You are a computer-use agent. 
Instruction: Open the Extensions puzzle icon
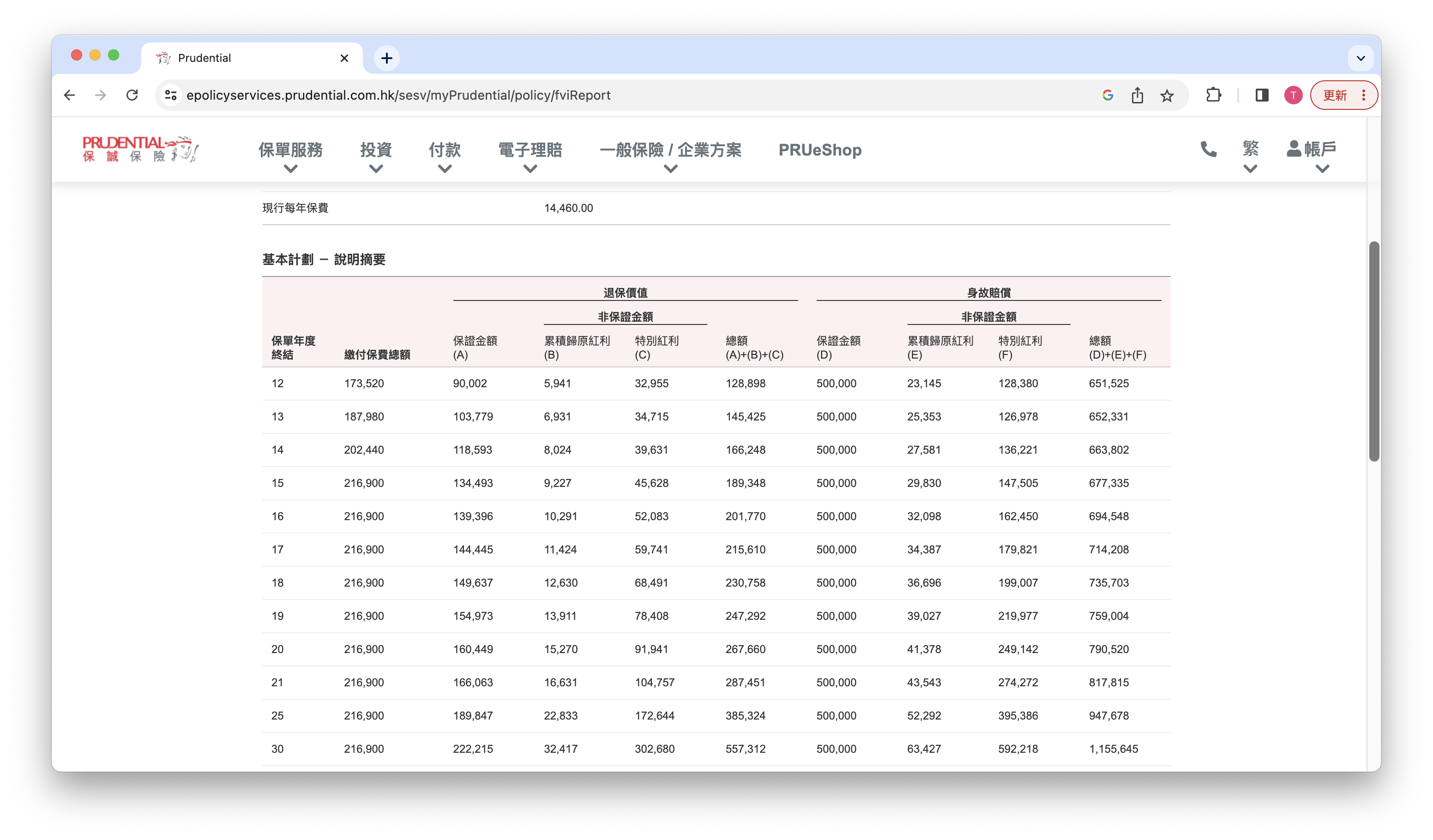[x=1214, y=95]
